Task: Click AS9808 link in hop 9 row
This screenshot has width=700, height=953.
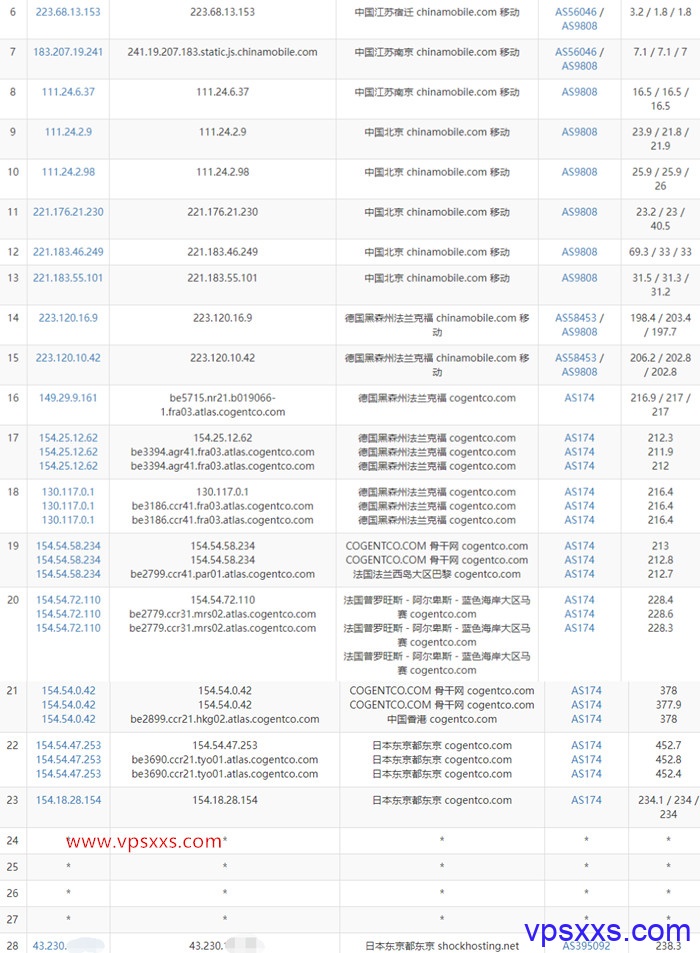Action: (579, 132)
